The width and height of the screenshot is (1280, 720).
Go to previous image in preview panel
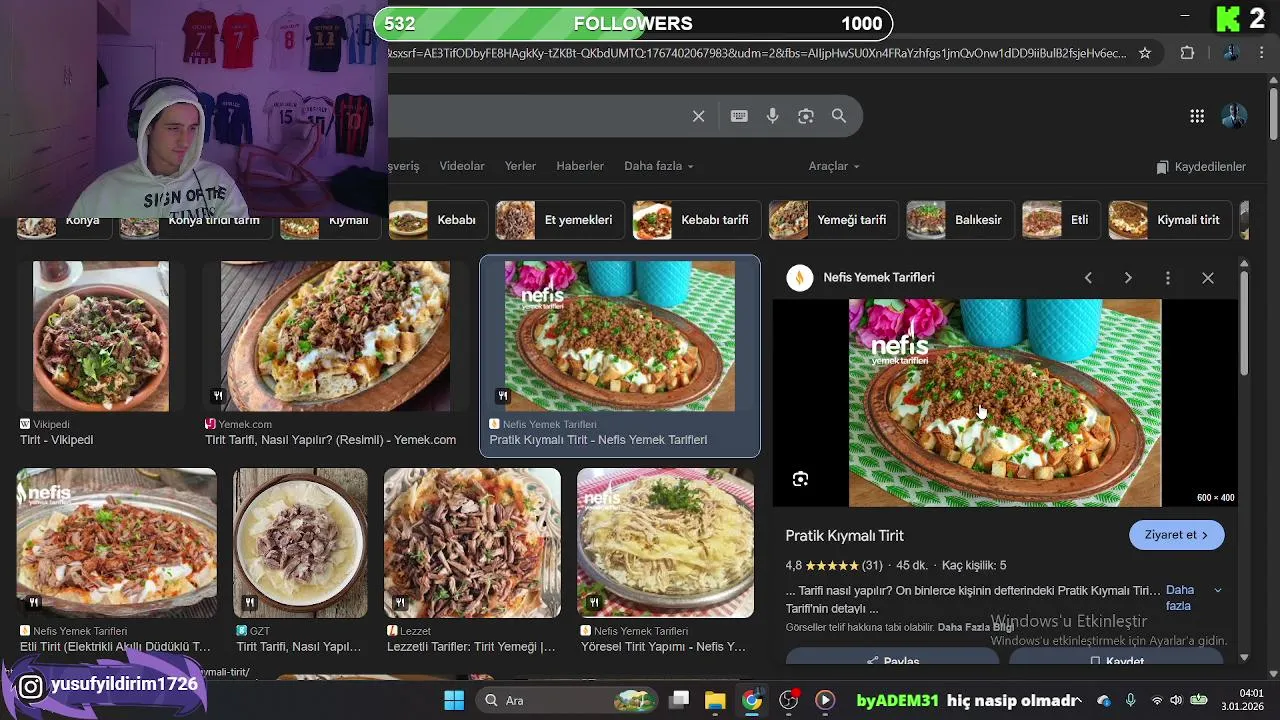[1088, 278]
